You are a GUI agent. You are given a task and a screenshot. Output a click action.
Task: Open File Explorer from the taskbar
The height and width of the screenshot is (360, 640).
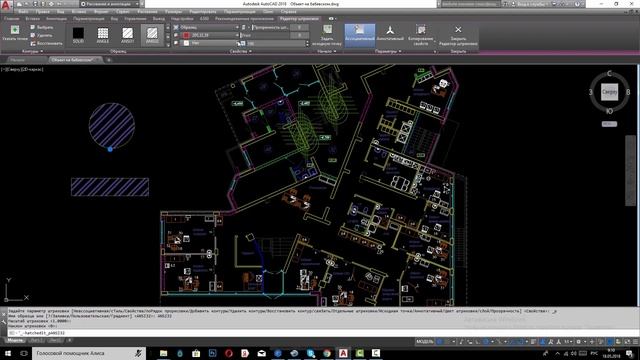pos(163,353)
